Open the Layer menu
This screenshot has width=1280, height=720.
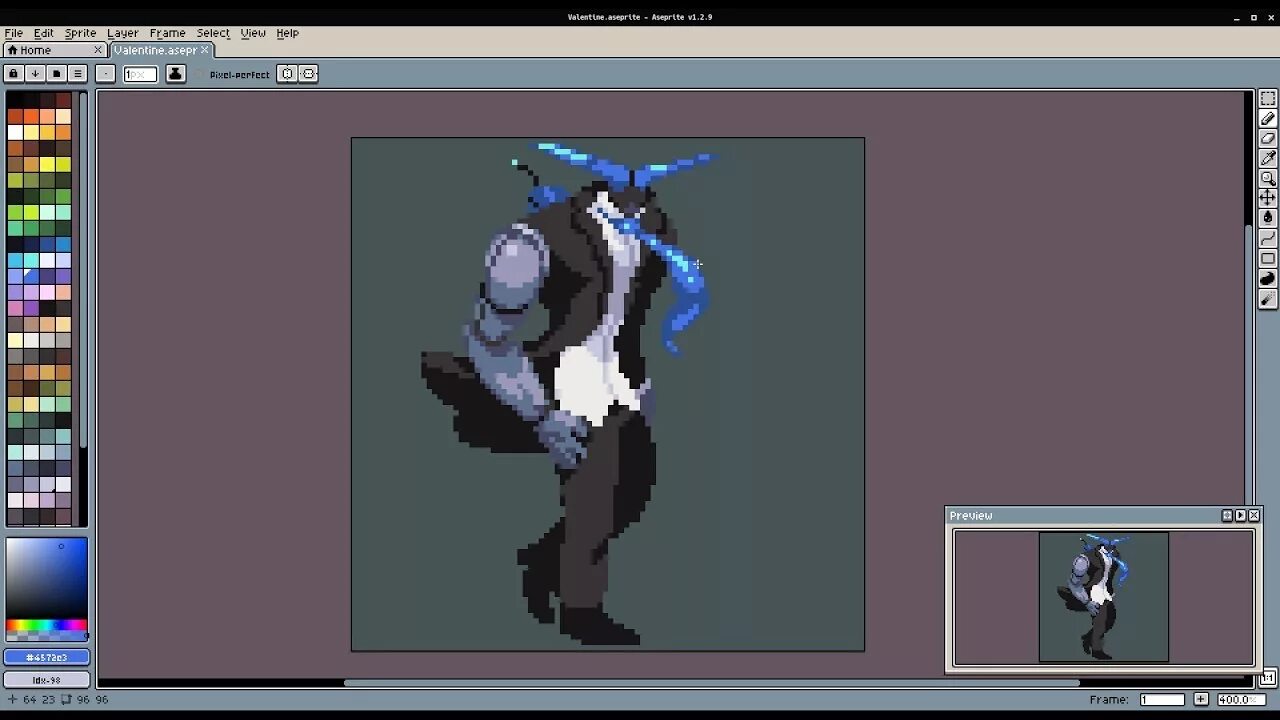coord(123,33)
